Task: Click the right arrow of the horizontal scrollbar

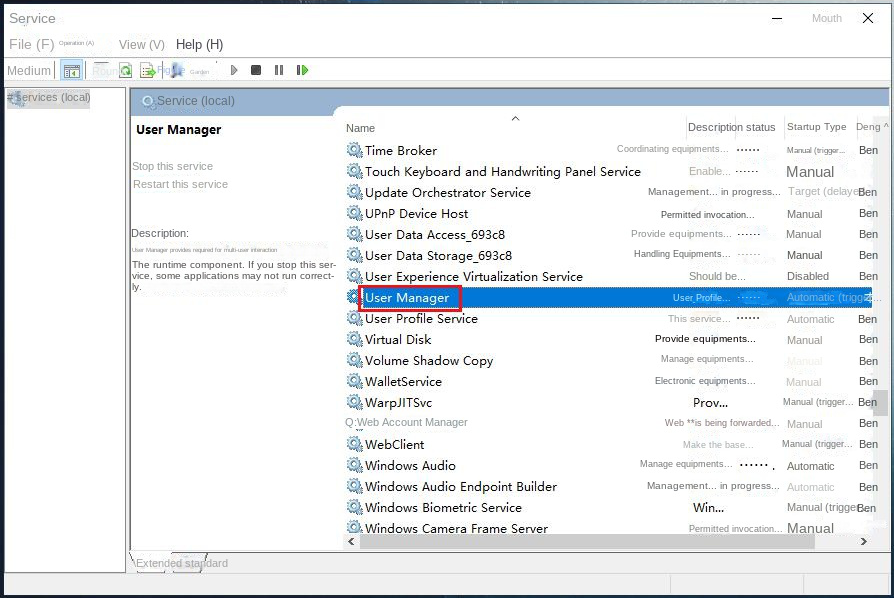Action: pyautogui.click(x=864, y=541)
